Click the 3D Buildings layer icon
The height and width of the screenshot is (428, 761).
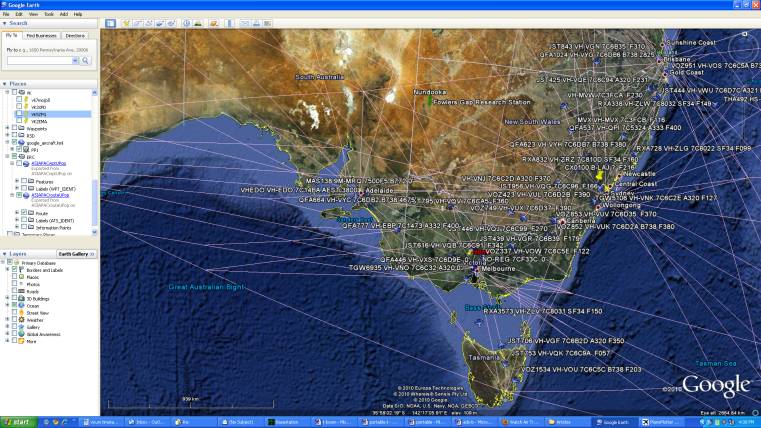pos(22,299)
